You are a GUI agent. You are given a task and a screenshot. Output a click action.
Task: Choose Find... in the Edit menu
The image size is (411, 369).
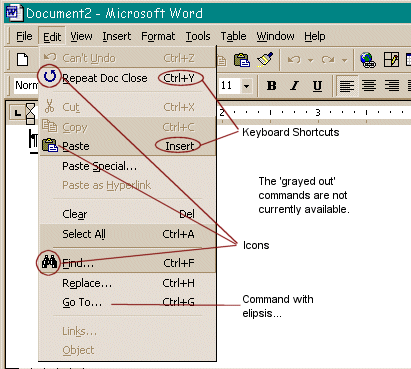tap(128, 263)
